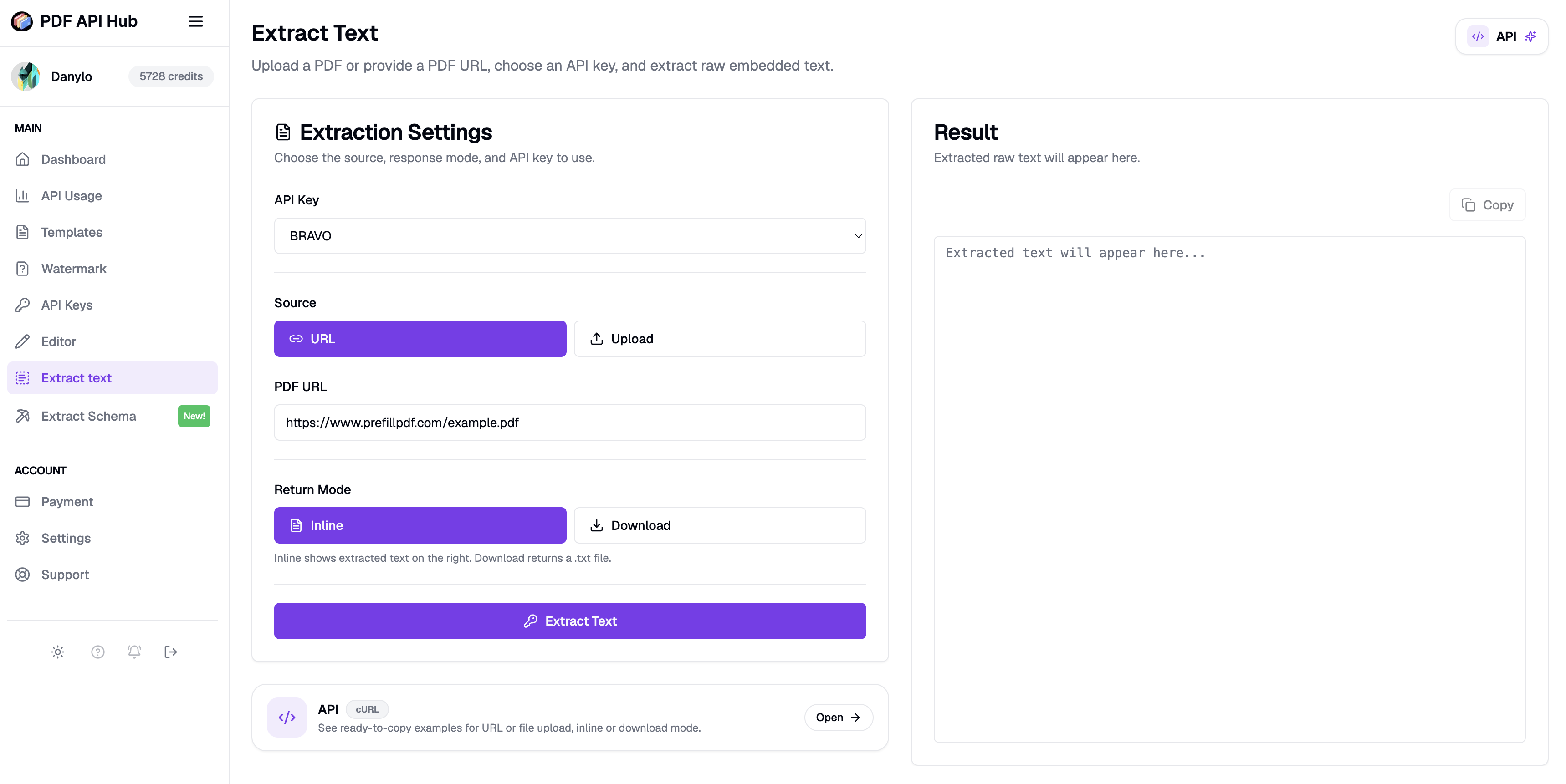
Task: Open Templates from the sidebar
Action: coord(113,232)
